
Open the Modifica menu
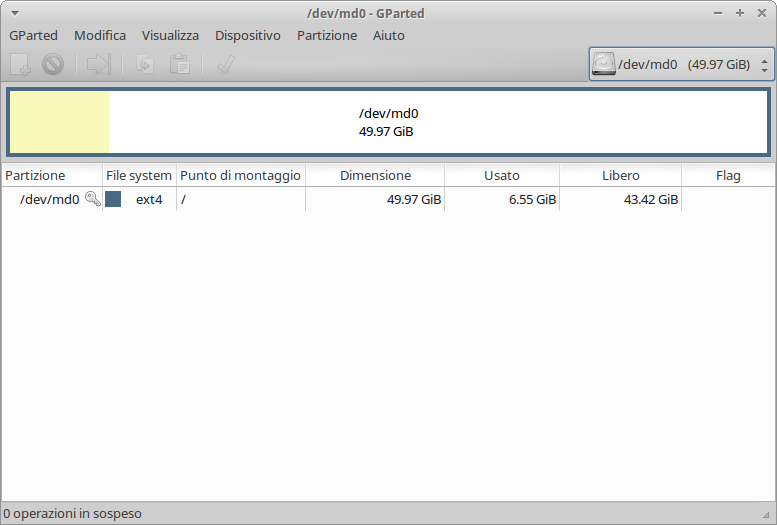pos(100,35)
